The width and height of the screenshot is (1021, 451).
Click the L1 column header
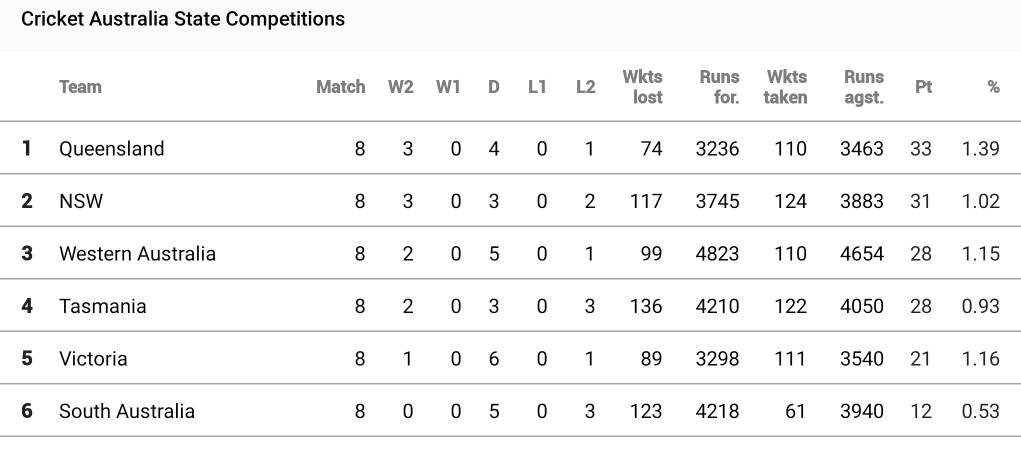pos(537,87)
